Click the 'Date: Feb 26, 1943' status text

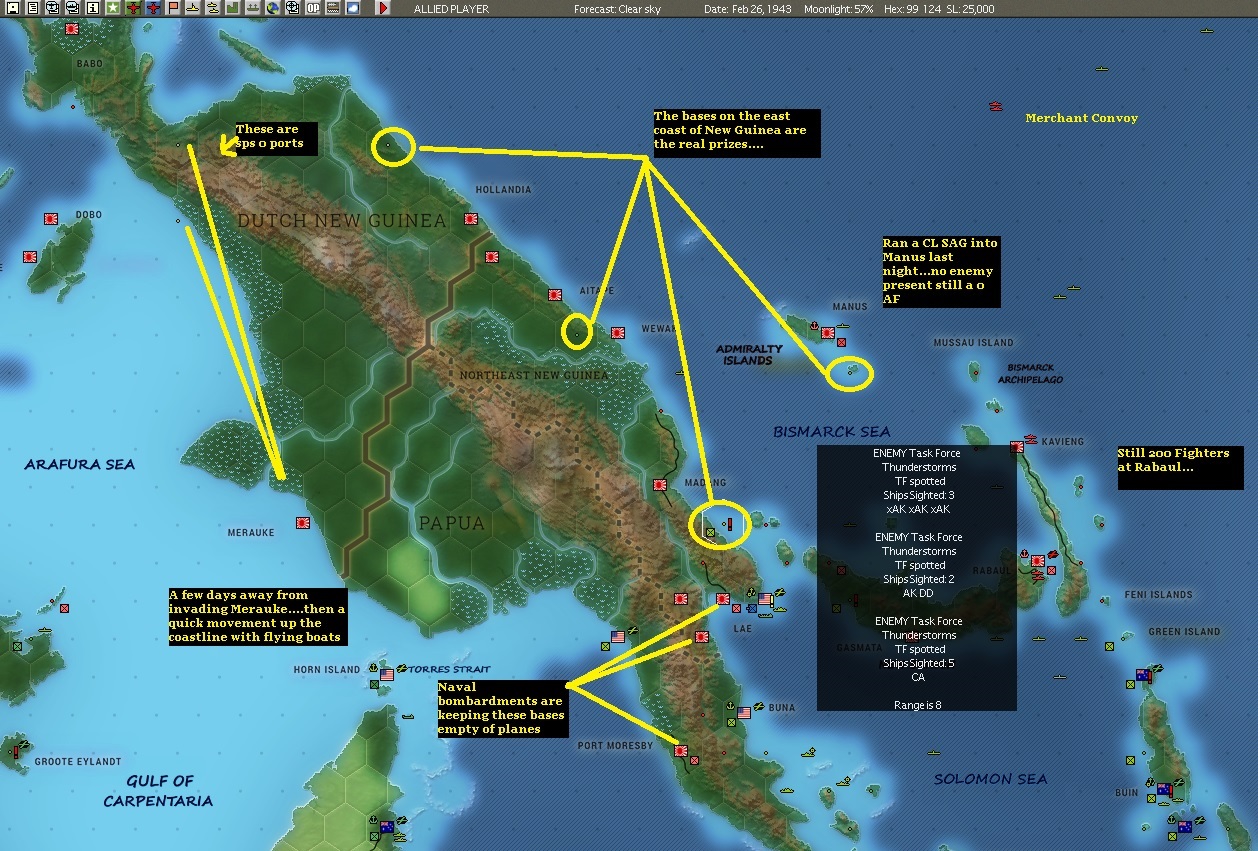749,9
